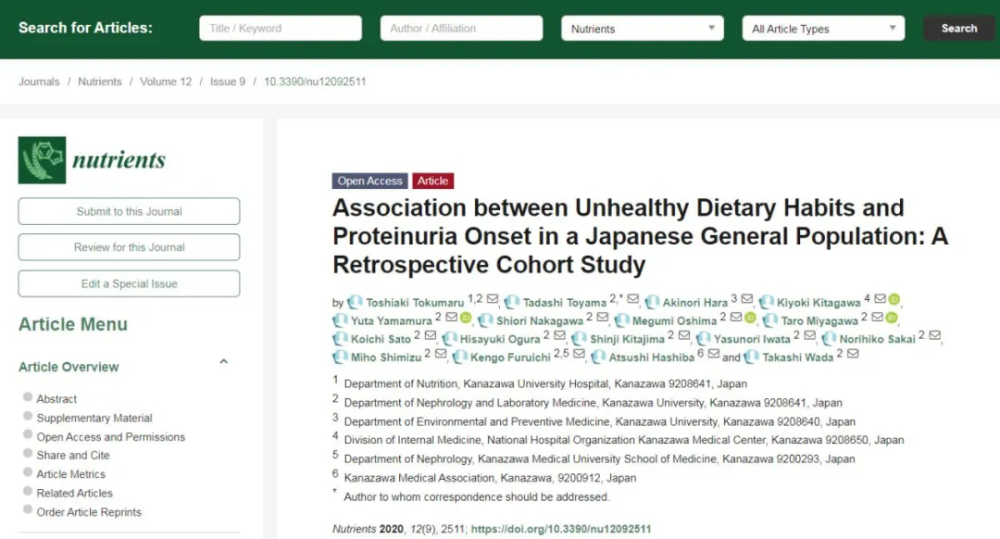
Task: Open ORCID icon beside Taro Miyagawa
Action: click(x=892, y=319)
